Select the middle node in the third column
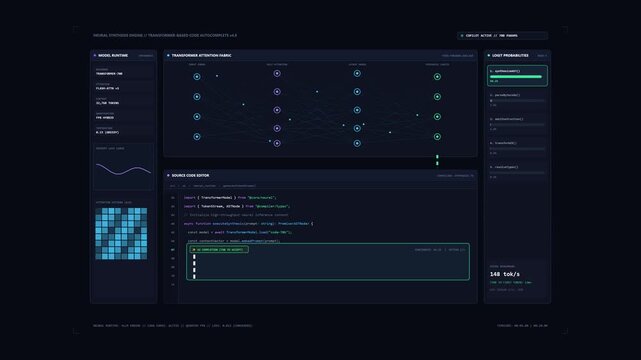This screenshot has width=641, height=360. click(357, 110)
